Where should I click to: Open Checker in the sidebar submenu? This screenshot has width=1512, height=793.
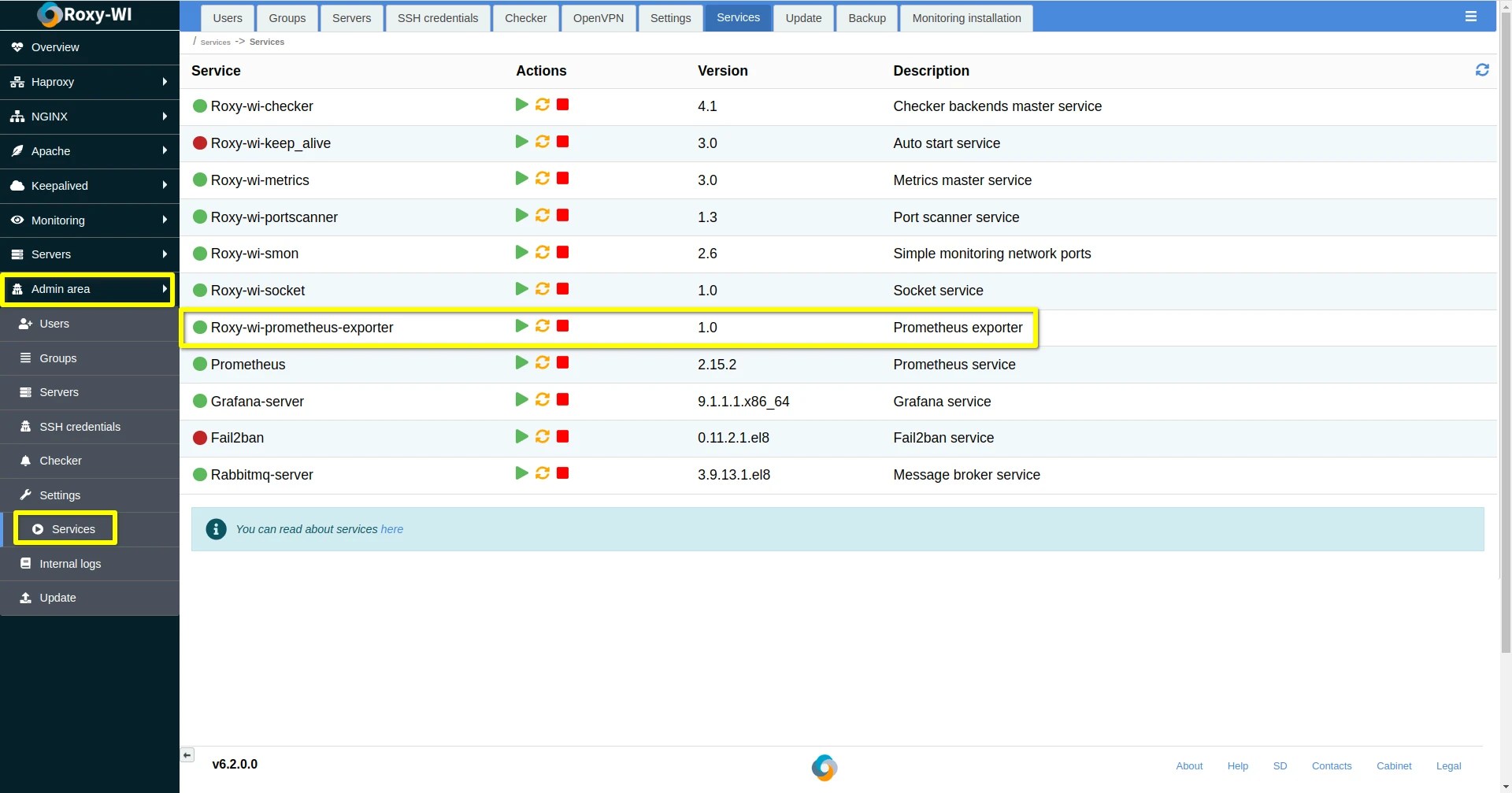pyautogui.click(x=90, y=461)
